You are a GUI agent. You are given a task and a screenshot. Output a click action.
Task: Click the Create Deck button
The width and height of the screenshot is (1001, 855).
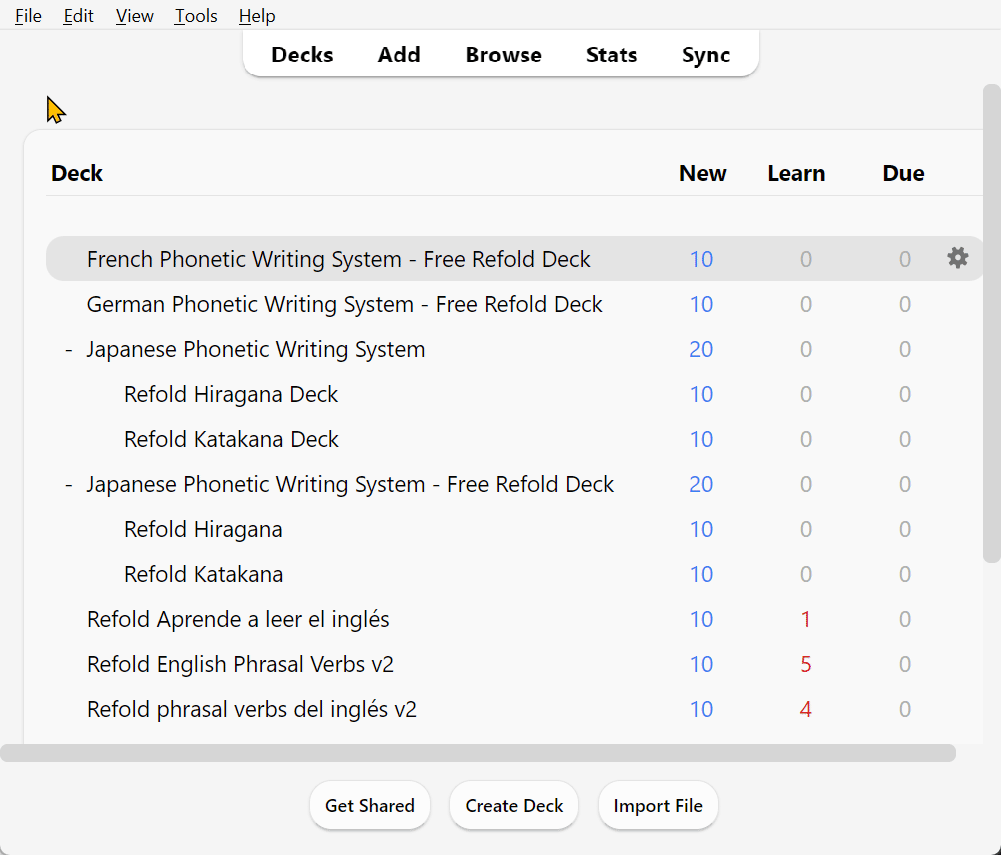514,806
